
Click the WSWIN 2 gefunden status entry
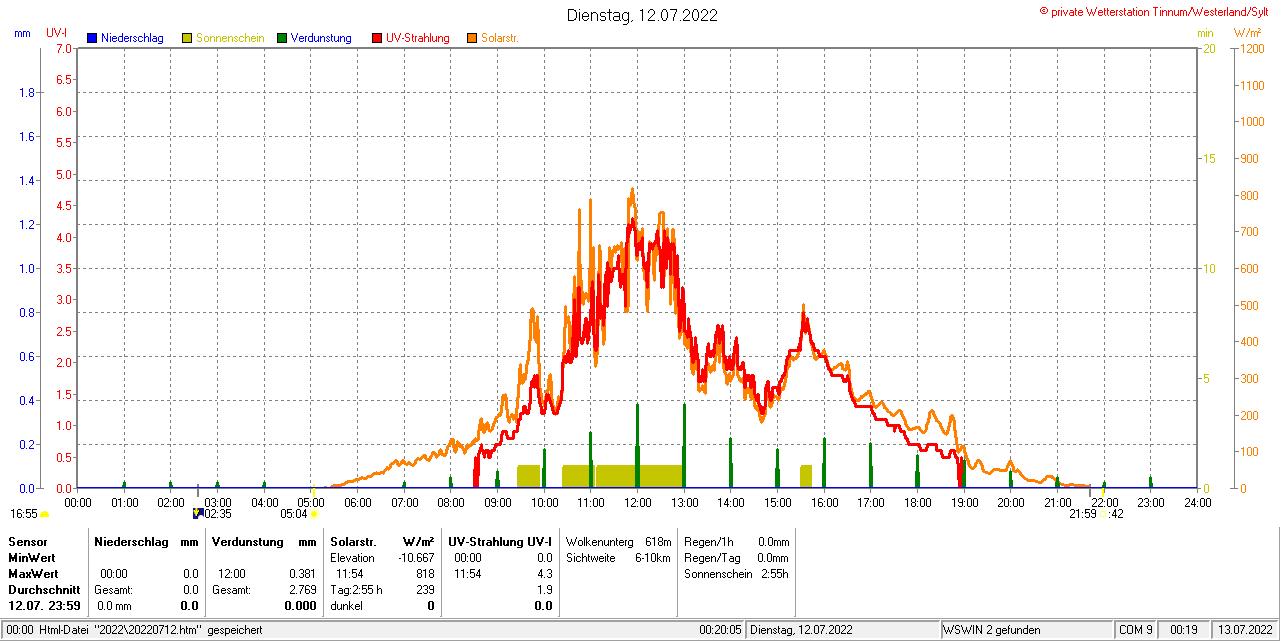[x=992, y=630]
